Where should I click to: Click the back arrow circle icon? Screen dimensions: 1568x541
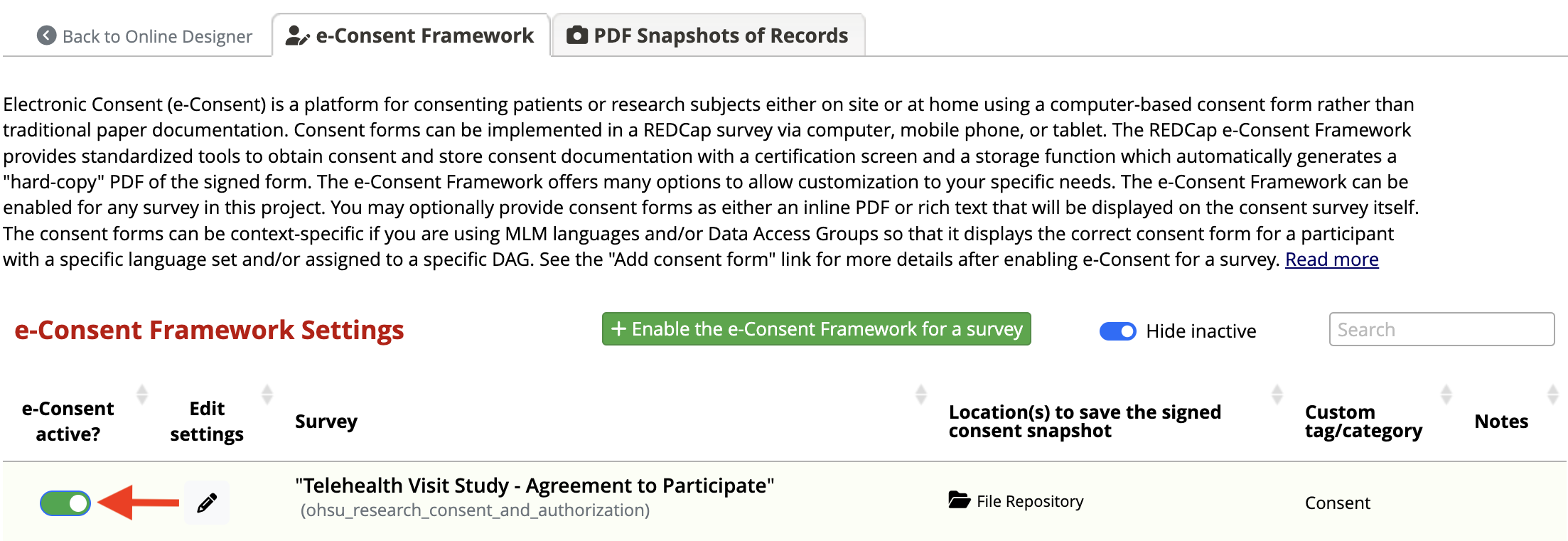tap(47, 36)
